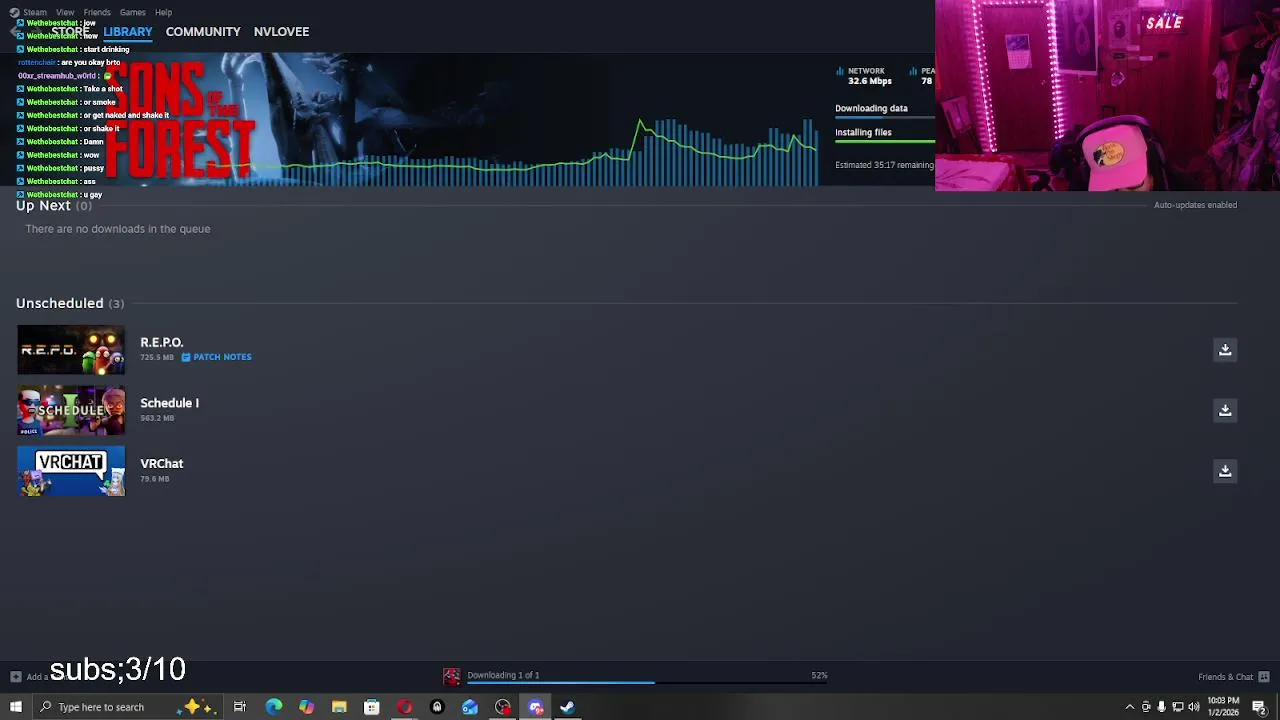Click the Installing files status label

(863, 132)
